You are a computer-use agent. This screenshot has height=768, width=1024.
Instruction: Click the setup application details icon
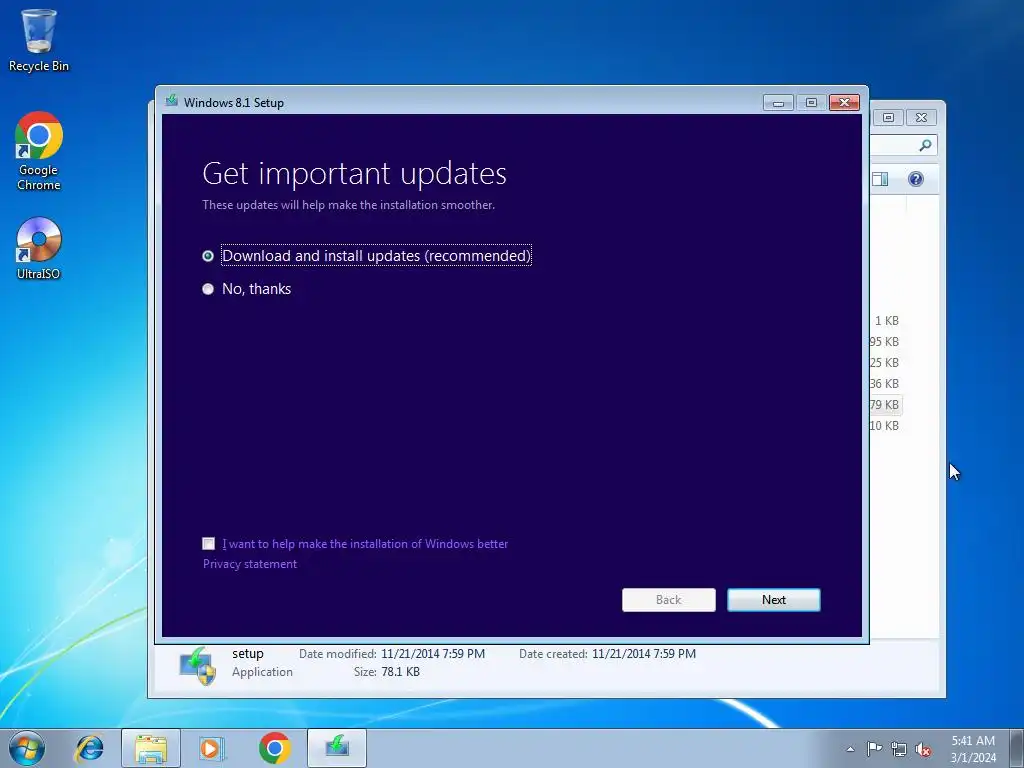[x=197, y=665]
